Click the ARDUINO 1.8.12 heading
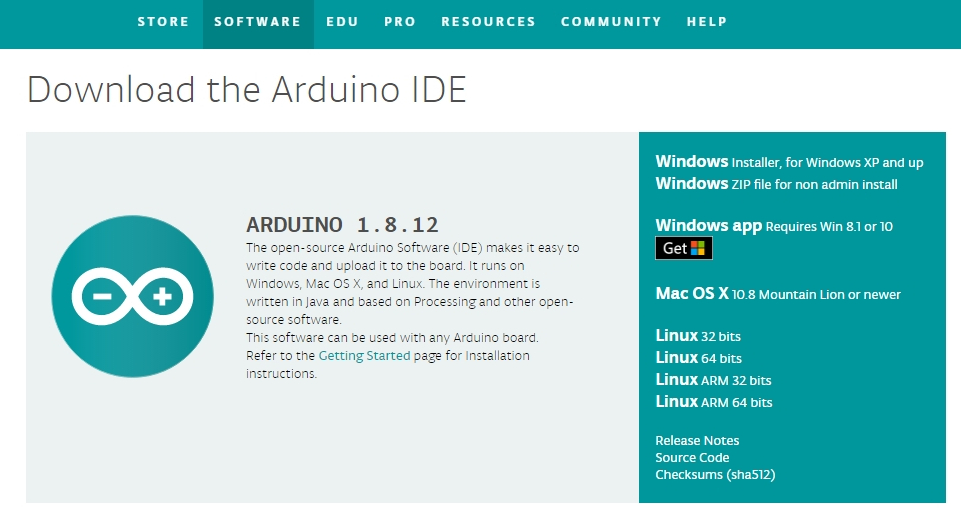 pos(342,225)
